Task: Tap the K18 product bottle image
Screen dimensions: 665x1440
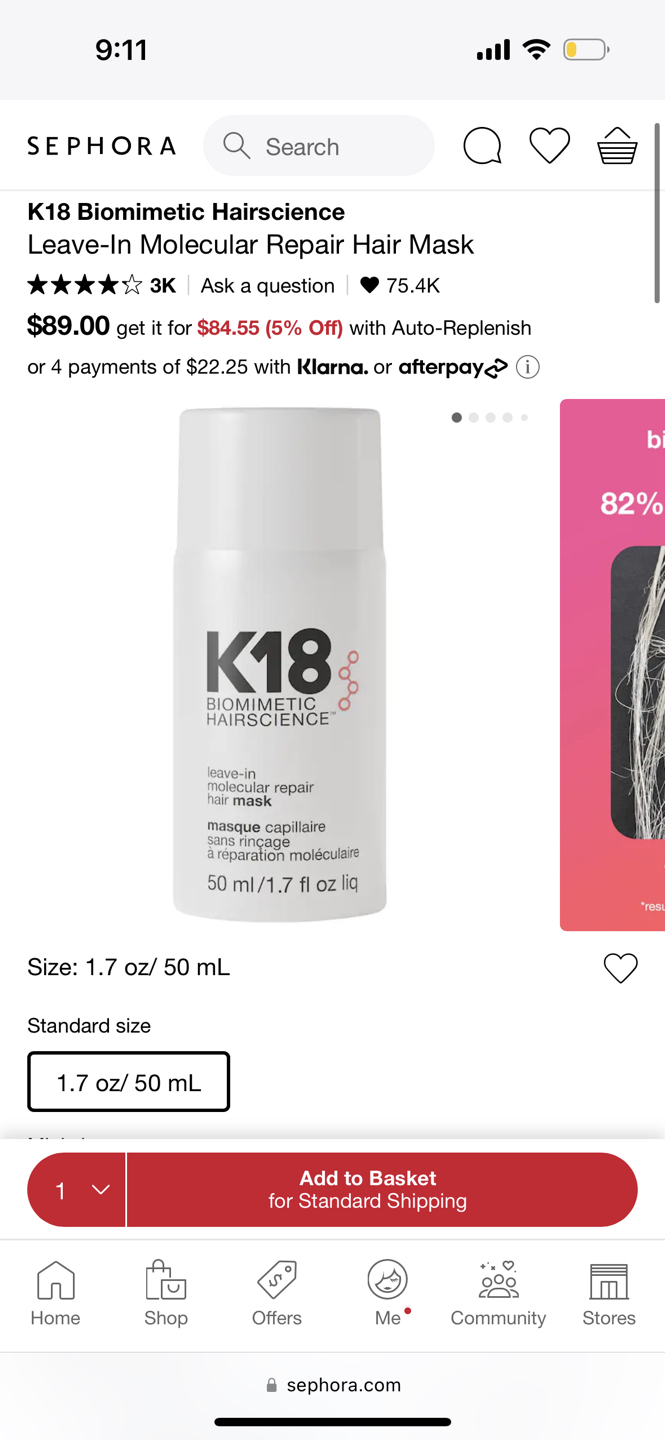Action: point(280,664)
